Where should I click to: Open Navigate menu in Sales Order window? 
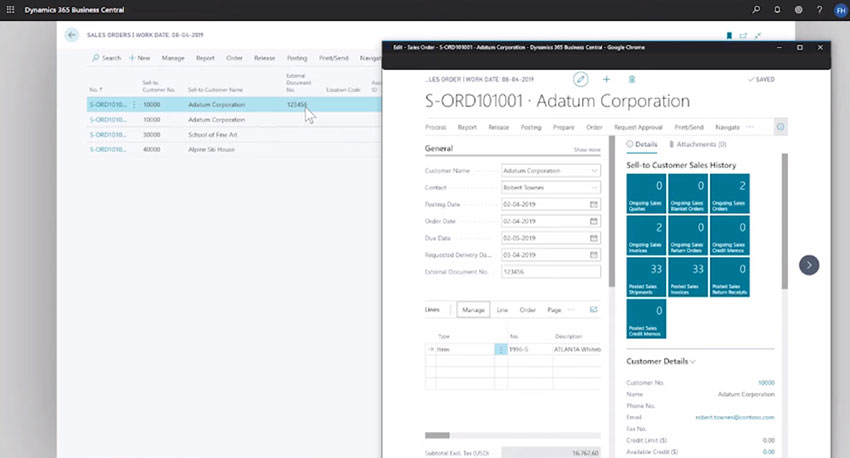pyautogui.click(x=727, y=127)
